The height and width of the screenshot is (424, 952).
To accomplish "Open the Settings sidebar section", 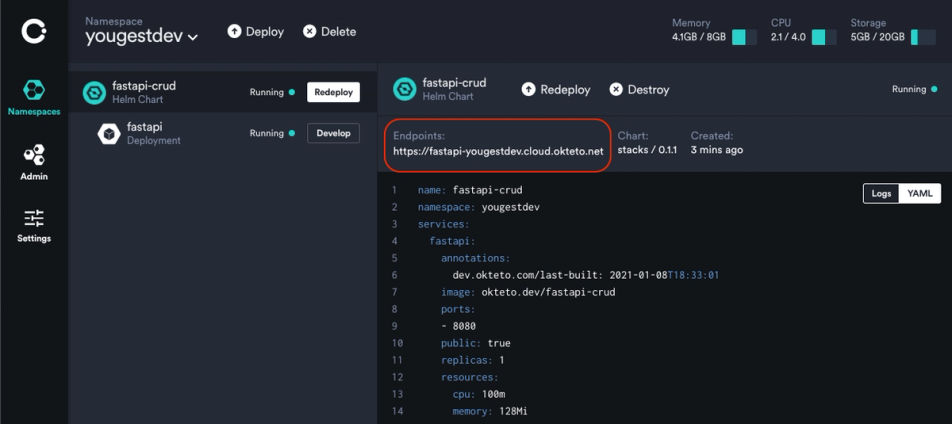I will click(x=34, y=226).
